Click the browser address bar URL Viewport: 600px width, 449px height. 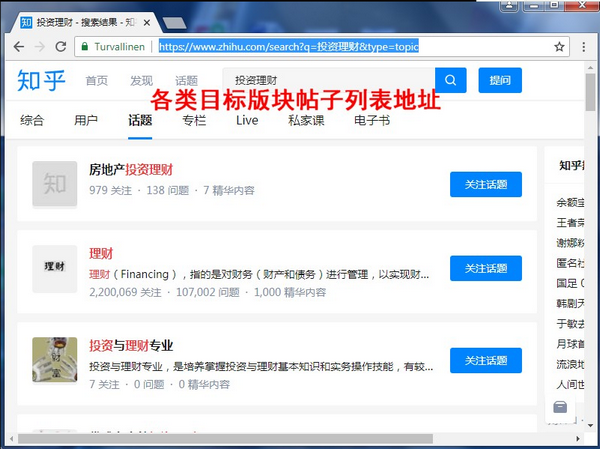(x=289, y=47)
